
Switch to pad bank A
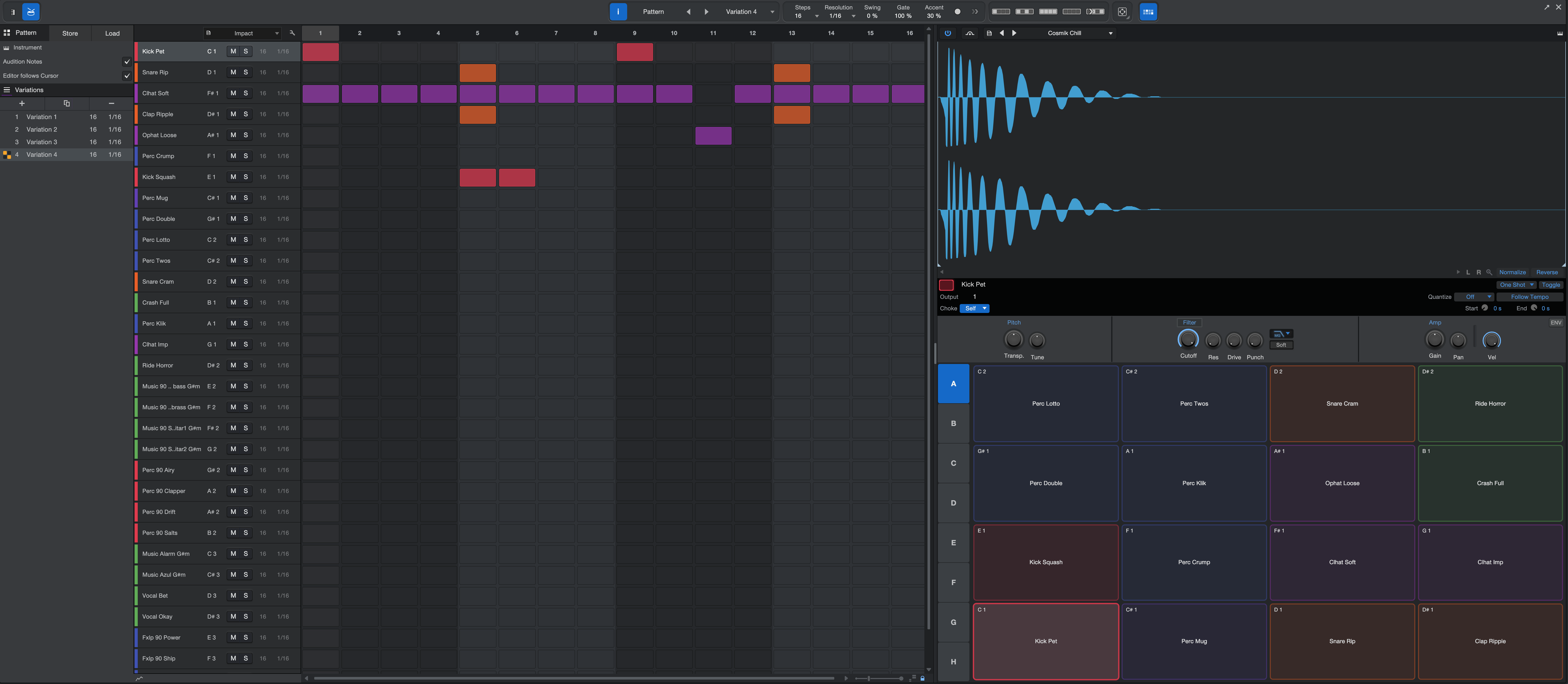953,384
